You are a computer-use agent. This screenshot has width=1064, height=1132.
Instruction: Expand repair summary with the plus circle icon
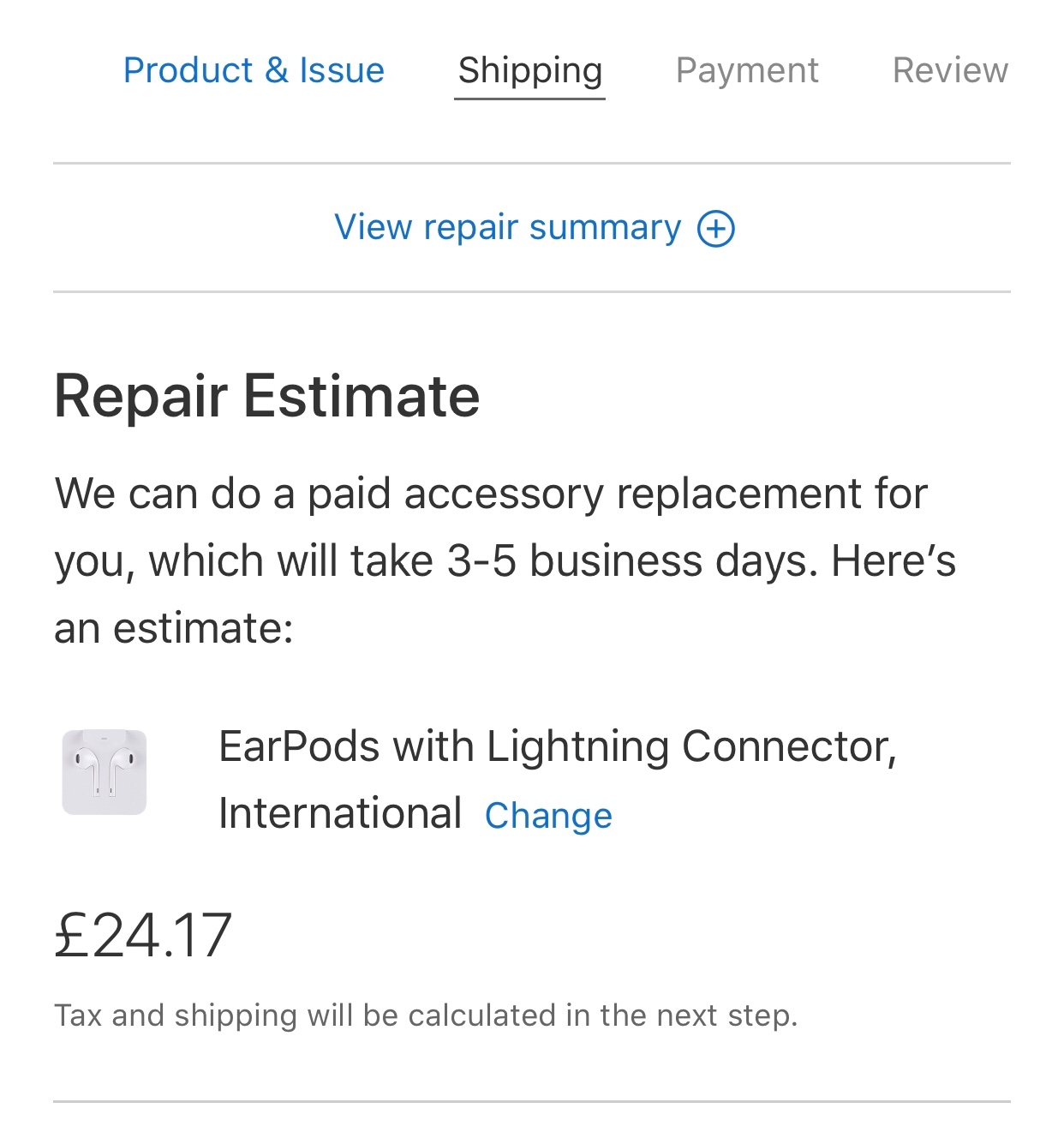click(715, 229)
